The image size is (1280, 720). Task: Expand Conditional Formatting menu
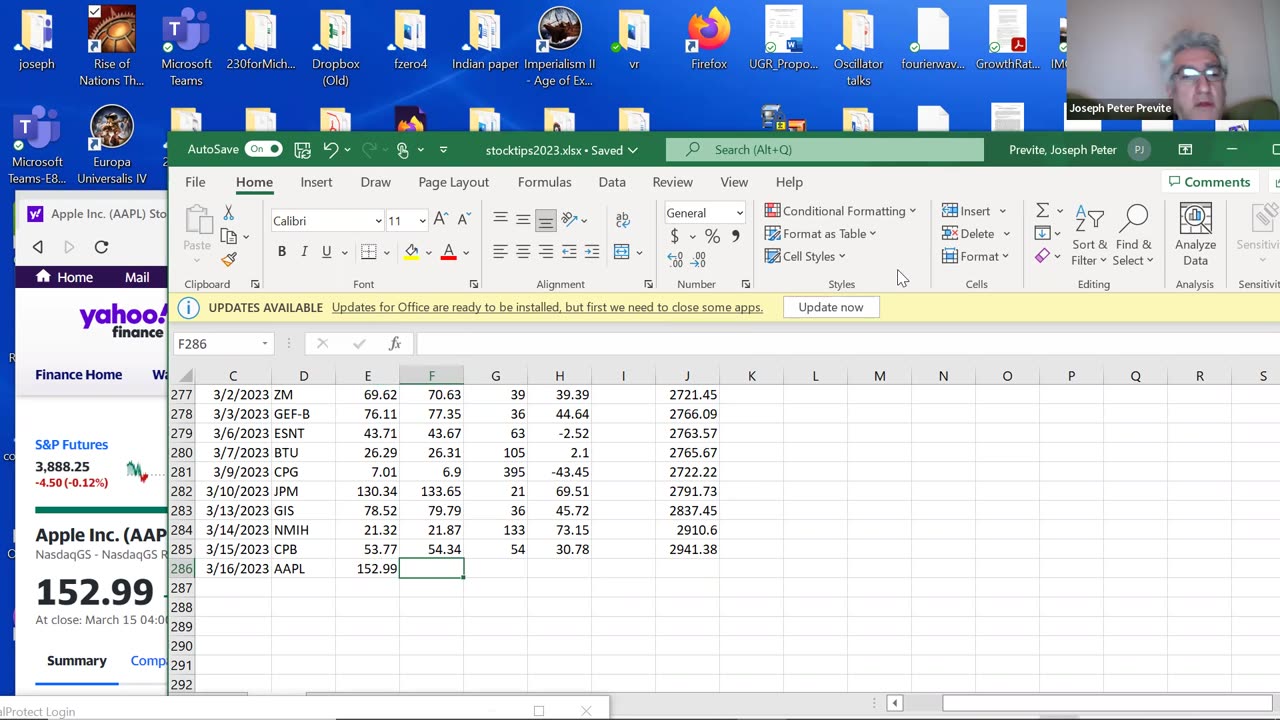click(x=840, y=211)
